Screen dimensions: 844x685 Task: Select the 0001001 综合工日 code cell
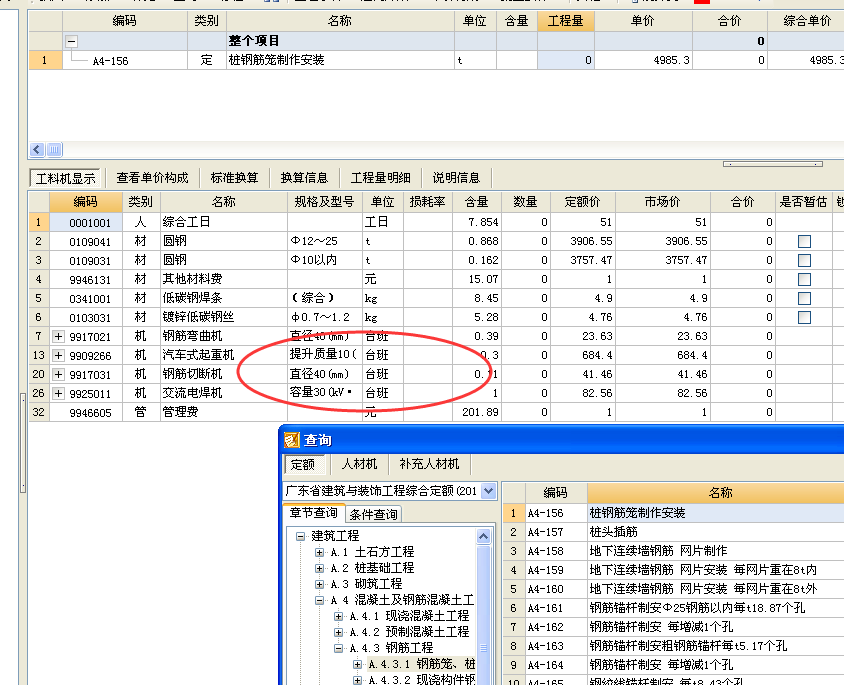tap(86, 222)
